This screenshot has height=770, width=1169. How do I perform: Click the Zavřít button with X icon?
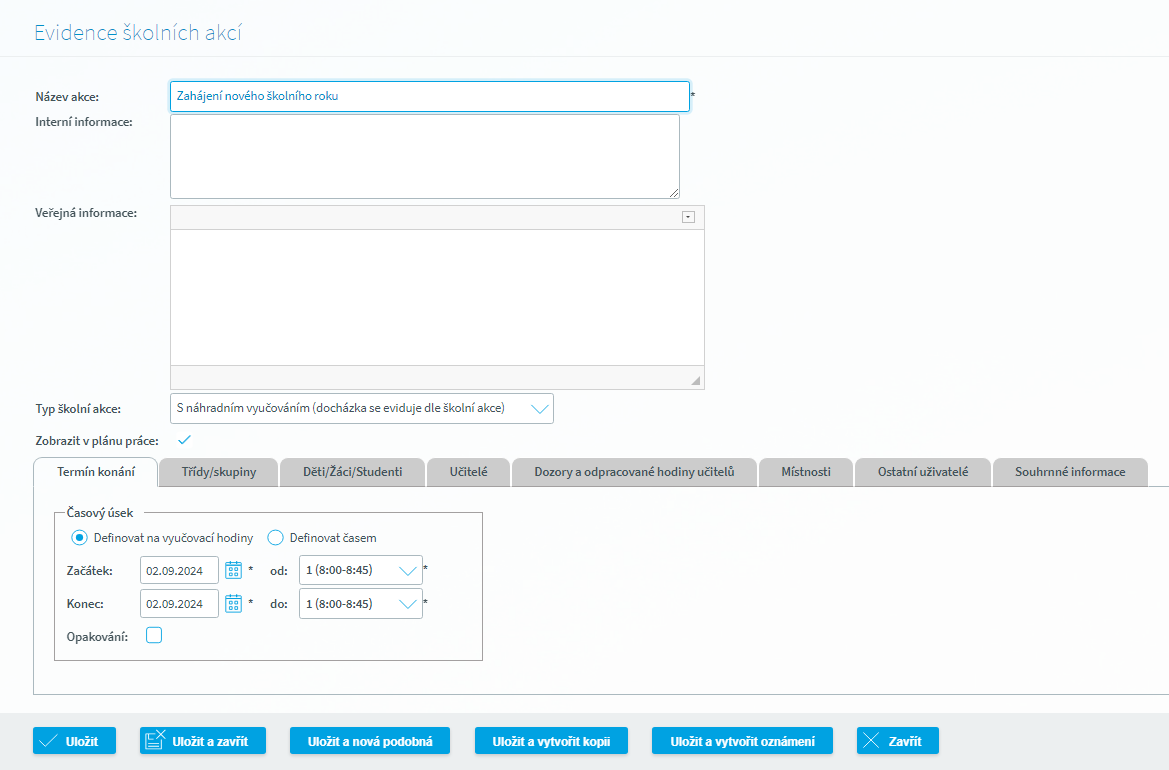pos(898,741)
